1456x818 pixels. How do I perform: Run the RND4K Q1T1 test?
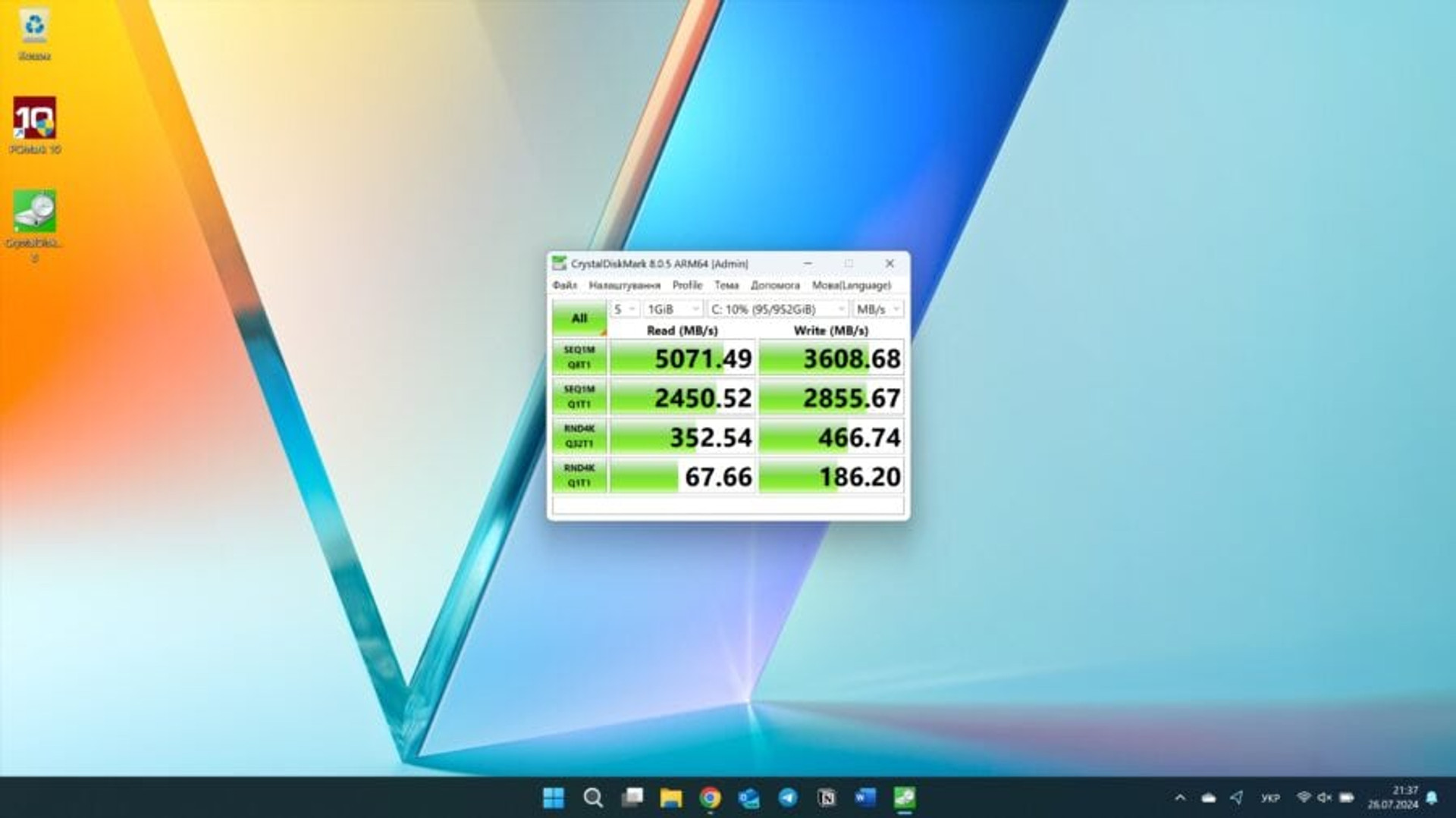(579, 476)
